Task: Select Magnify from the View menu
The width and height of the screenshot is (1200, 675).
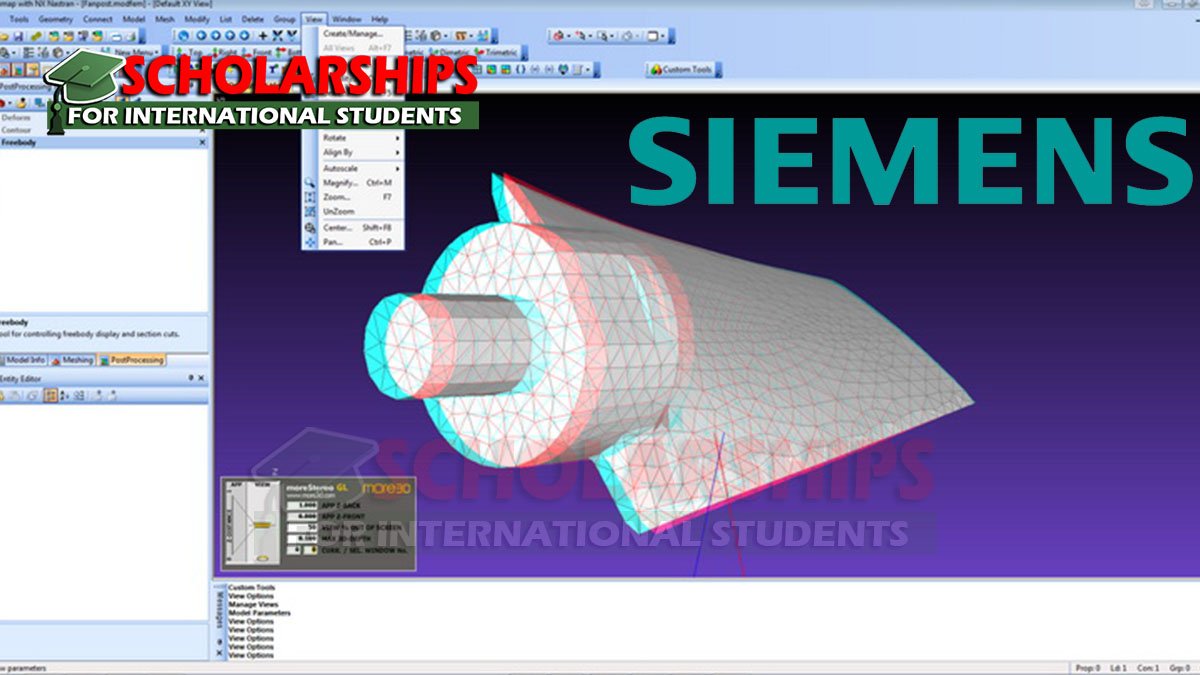Action: pos(353,183)
